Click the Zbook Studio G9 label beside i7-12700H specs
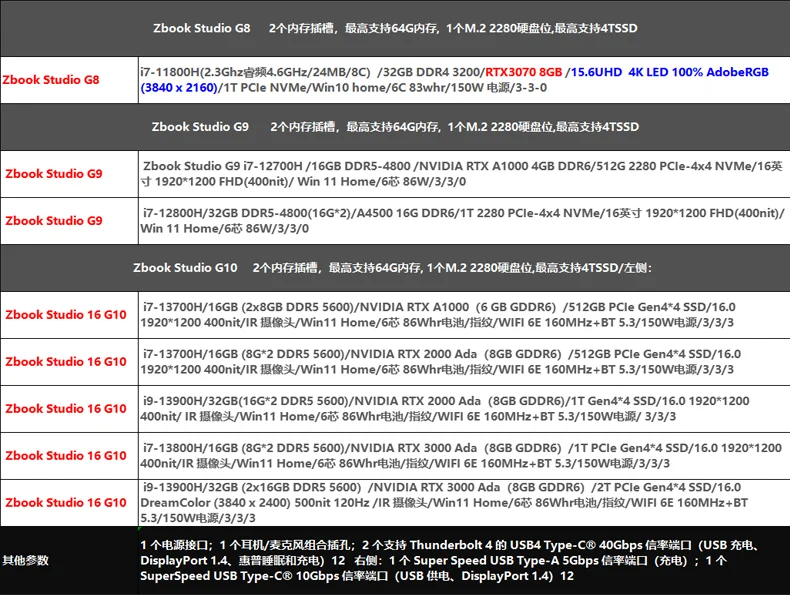The width and height of the screenshot is (790, 595). (x=70, y=174)
